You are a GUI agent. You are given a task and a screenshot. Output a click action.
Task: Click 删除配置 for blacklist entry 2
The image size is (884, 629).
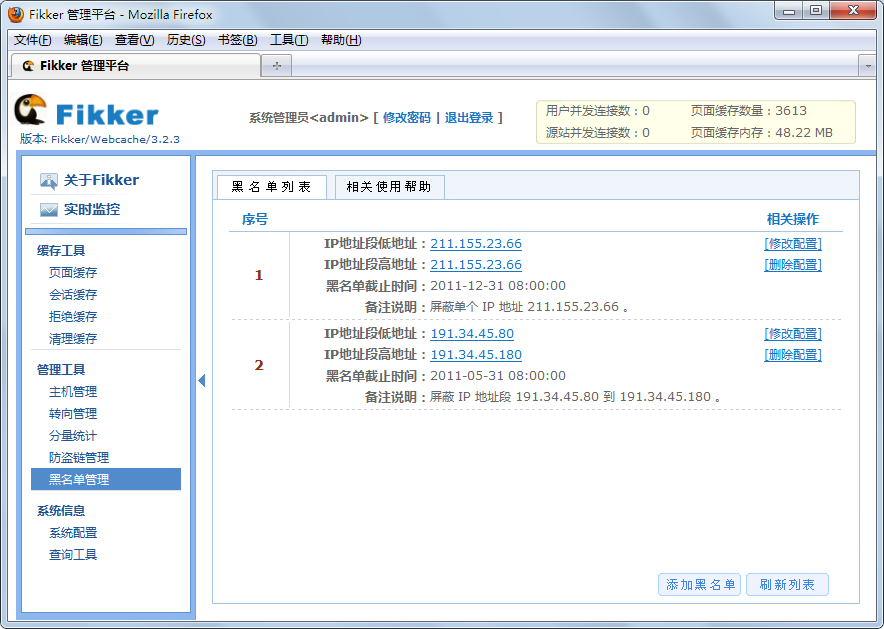(x=793, y=355)
